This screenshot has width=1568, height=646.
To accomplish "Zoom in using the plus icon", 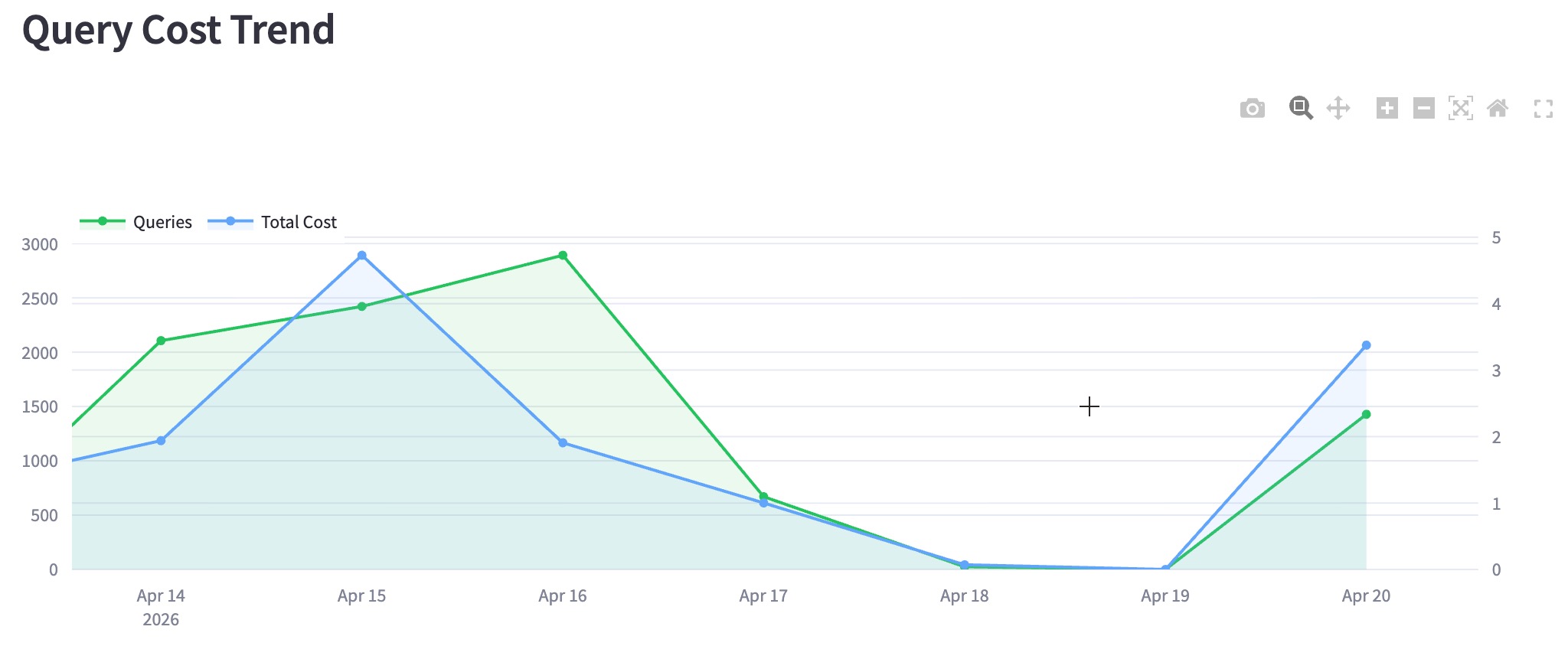I will [1387, 108].
